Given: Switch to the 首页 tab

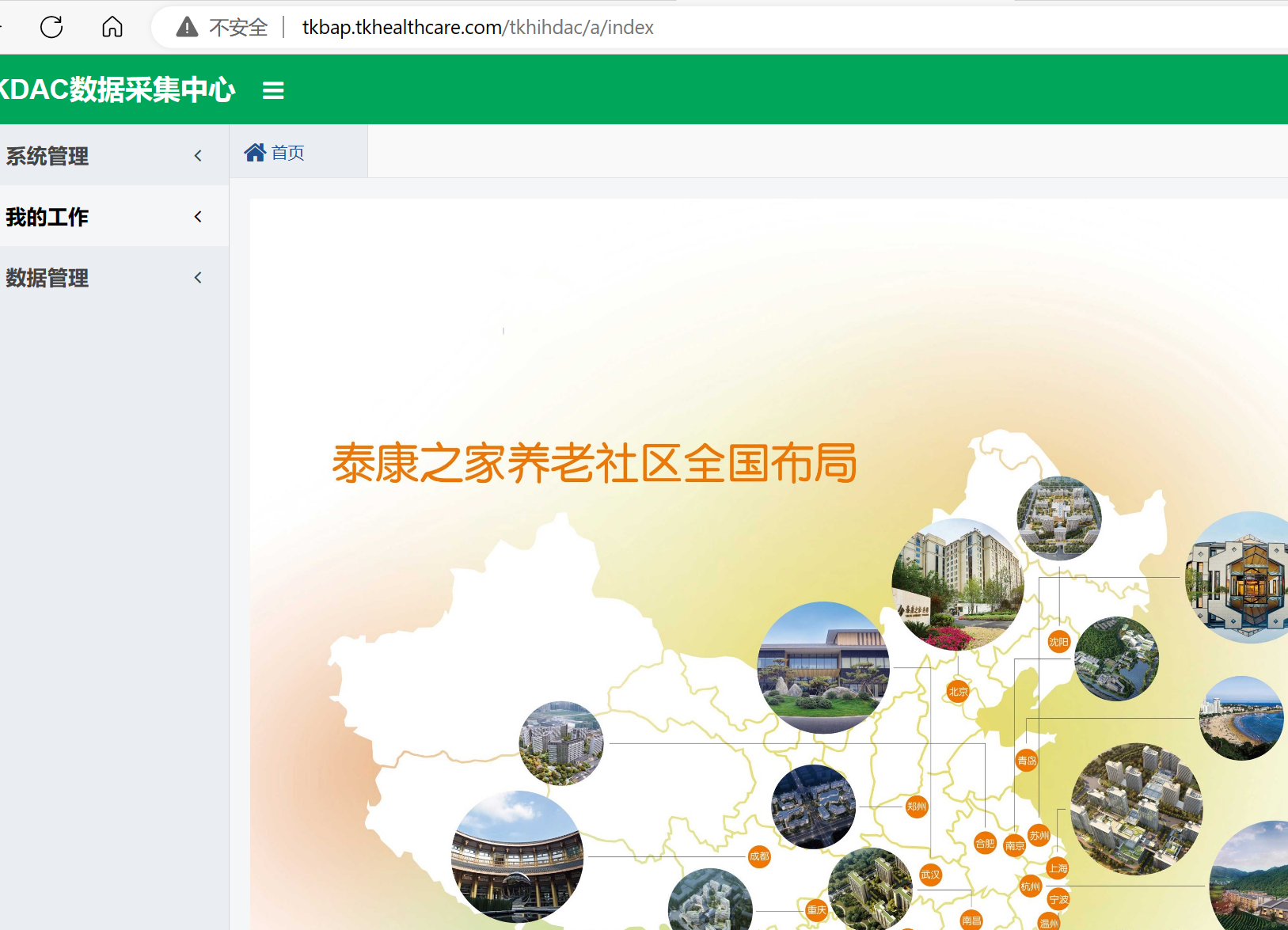Looking at the screenshot, I should (298, 152).
